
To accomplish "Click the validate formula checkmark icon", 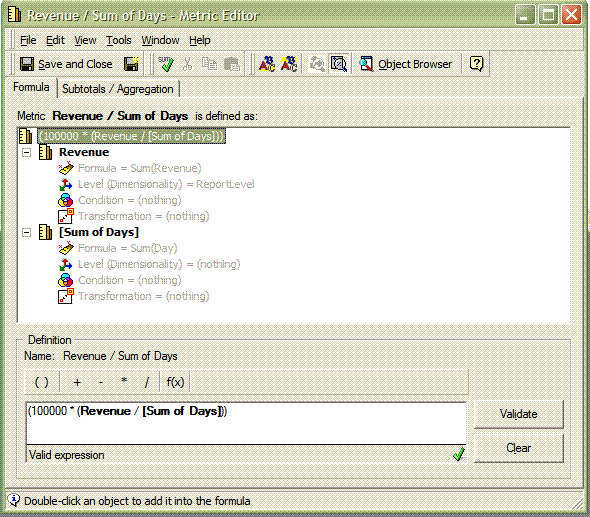I will coord(166,64).
